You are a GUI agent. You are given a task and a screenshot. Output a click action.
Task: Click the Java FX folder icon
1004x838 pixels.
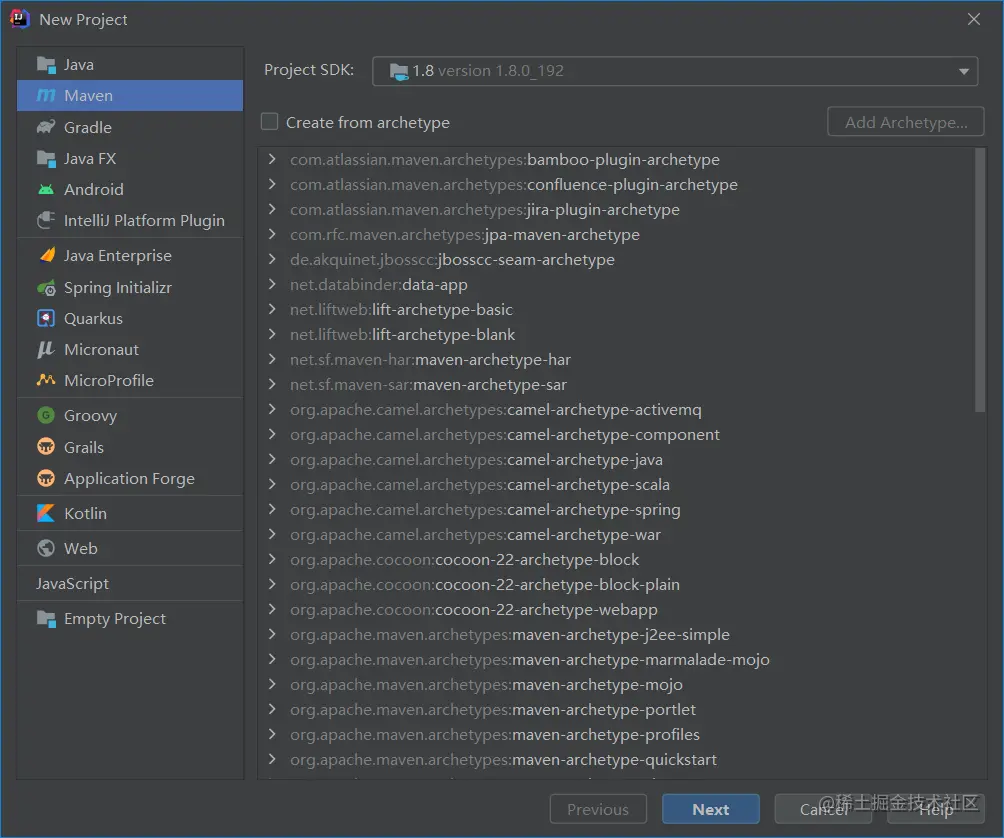click(46, 158)
